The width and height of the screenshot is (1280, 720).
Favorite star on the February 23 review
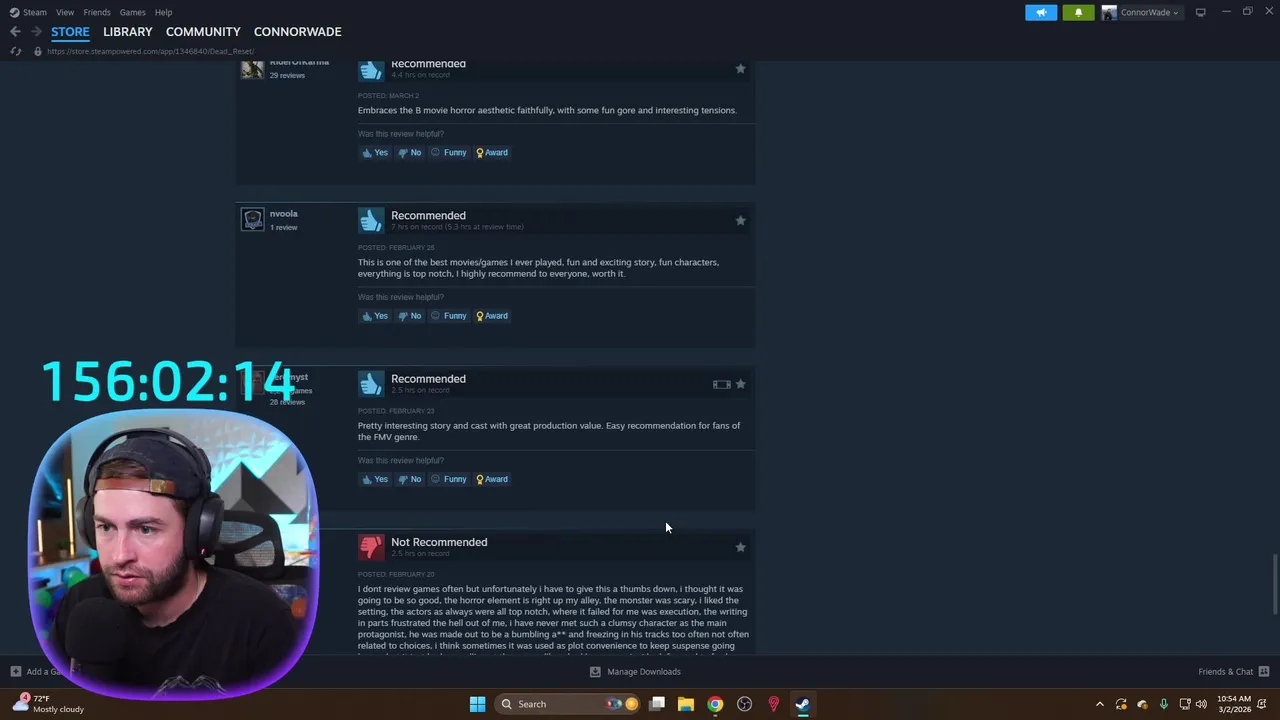pos(740,384)
